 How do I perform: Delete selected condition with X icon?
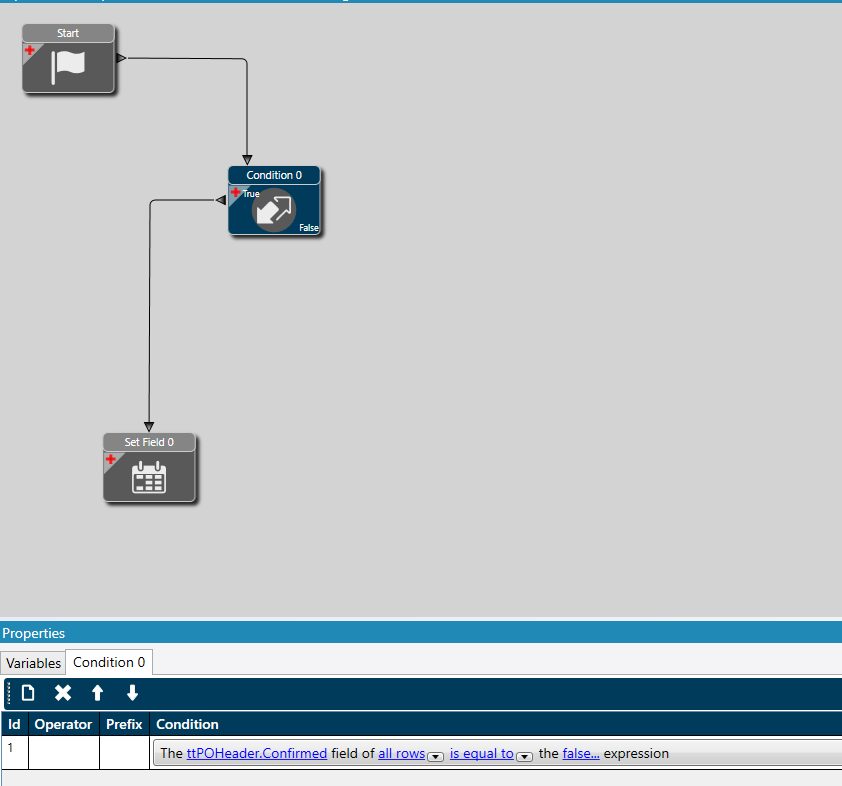click(63, 693)
